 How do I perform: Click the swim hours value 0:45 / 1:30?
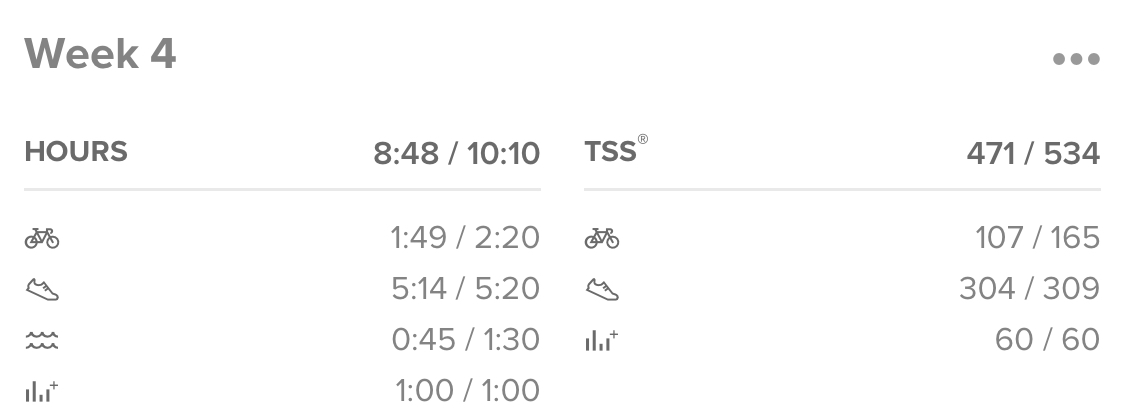tap(465, 339)
